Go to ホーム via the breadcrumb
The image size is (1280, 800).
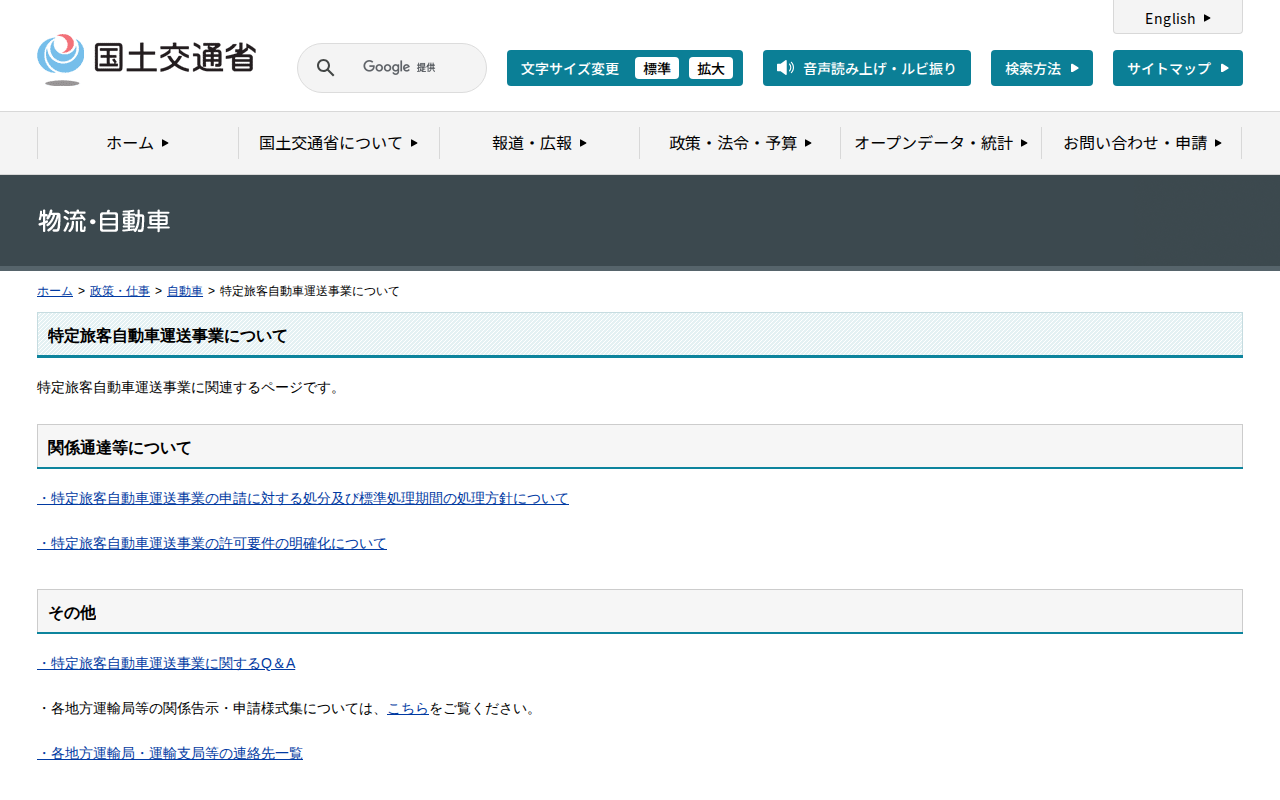[55, 291]
